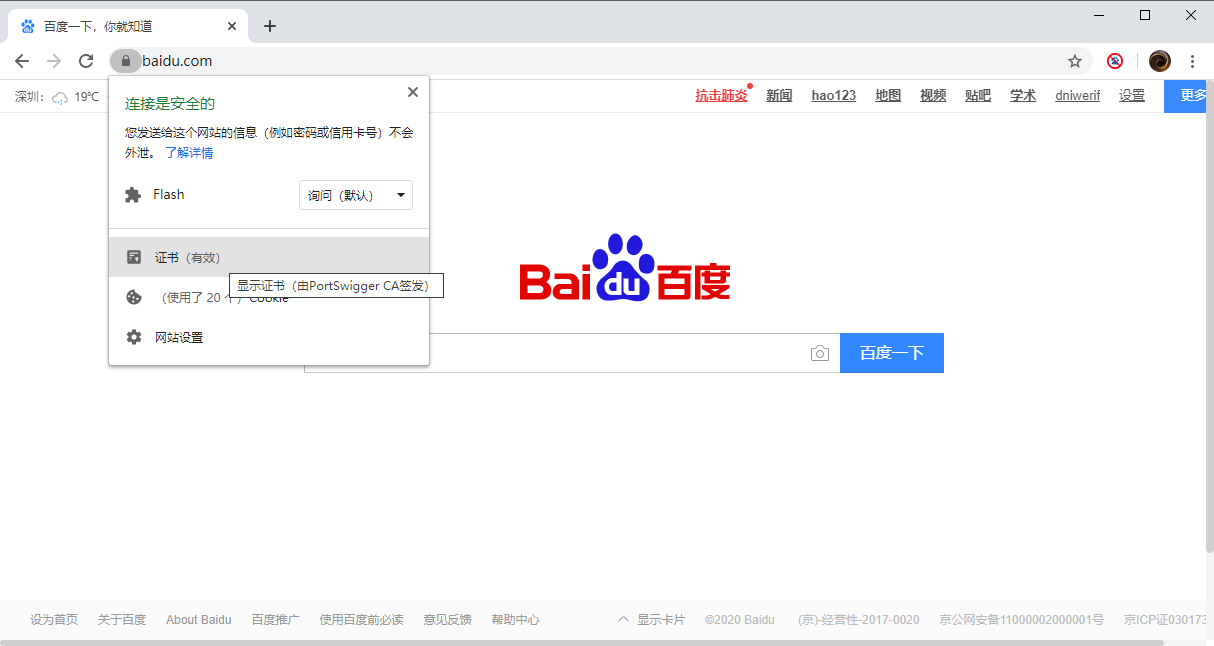Close the site info popup

413,92
